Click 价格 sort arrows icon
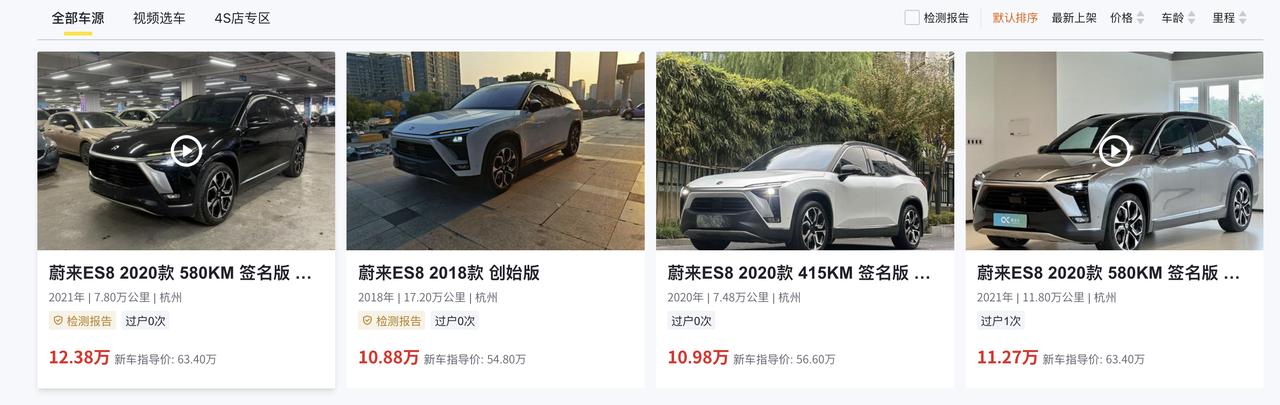This screenshot has width=1280, height=405. [x=1141, y=18]
